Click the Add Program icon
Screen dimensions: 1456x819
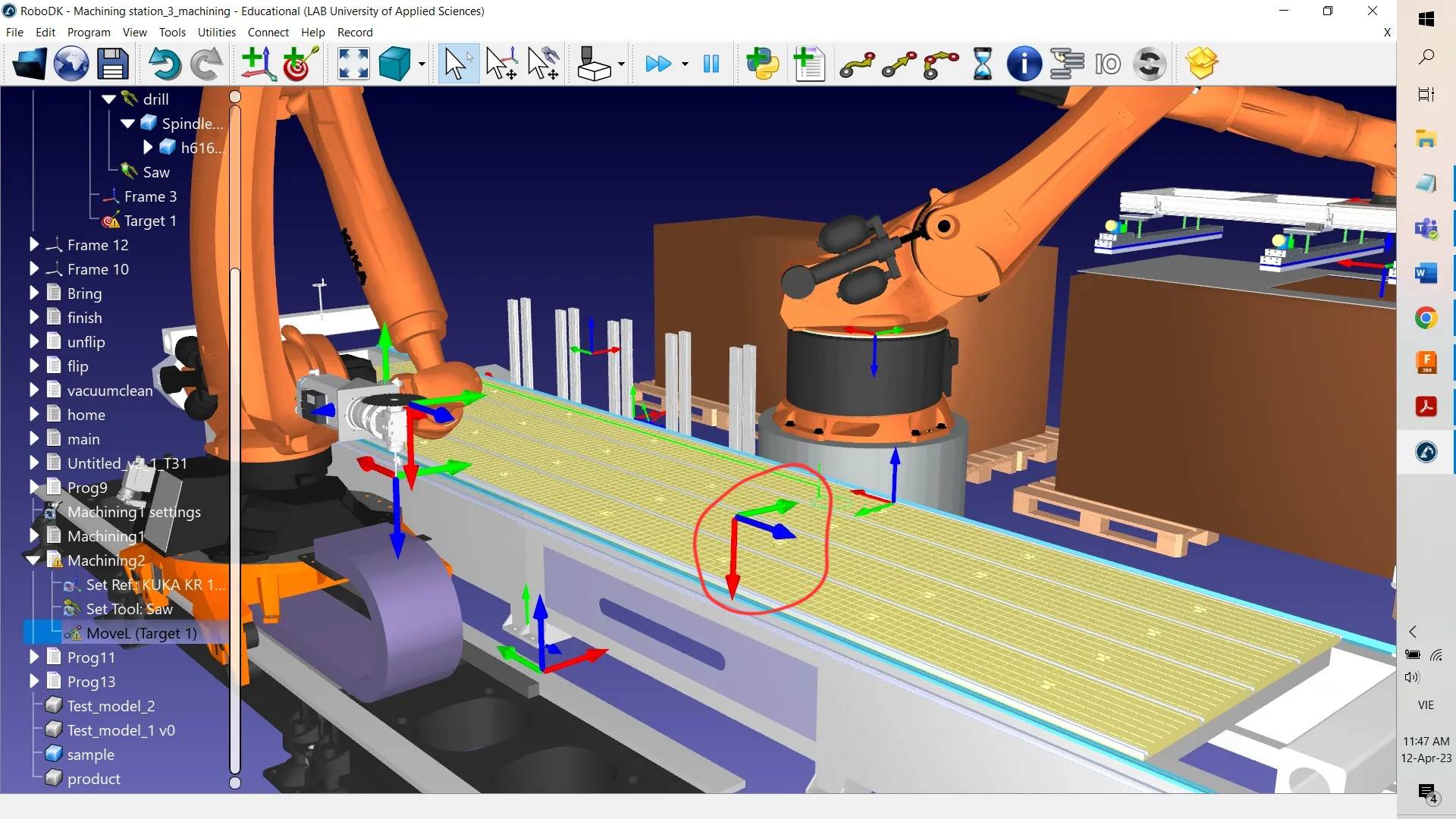click(x=809, y=64)
